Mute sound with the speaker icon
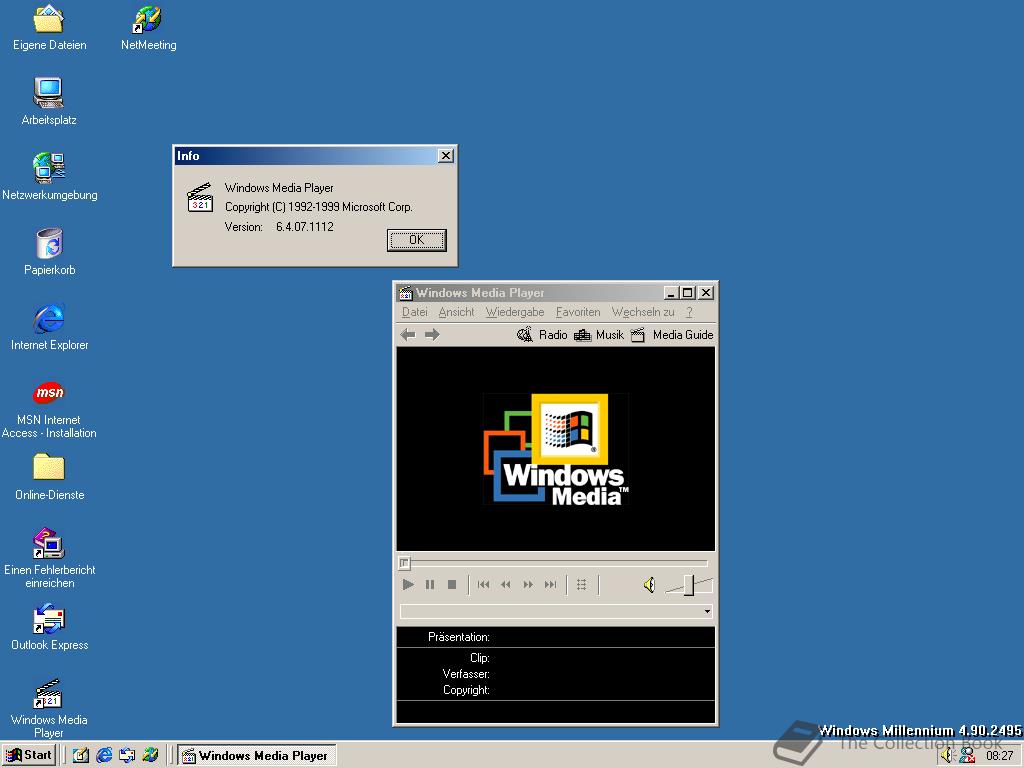The width and height of the screenshot is (1024, 768). point(649,584)
